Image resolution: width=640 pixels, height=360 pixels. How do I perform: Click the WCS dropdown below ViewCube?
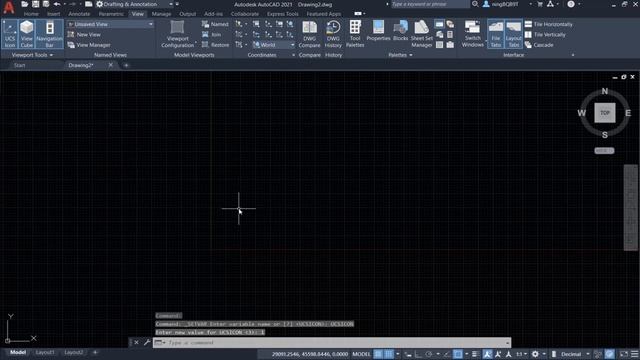604,151
